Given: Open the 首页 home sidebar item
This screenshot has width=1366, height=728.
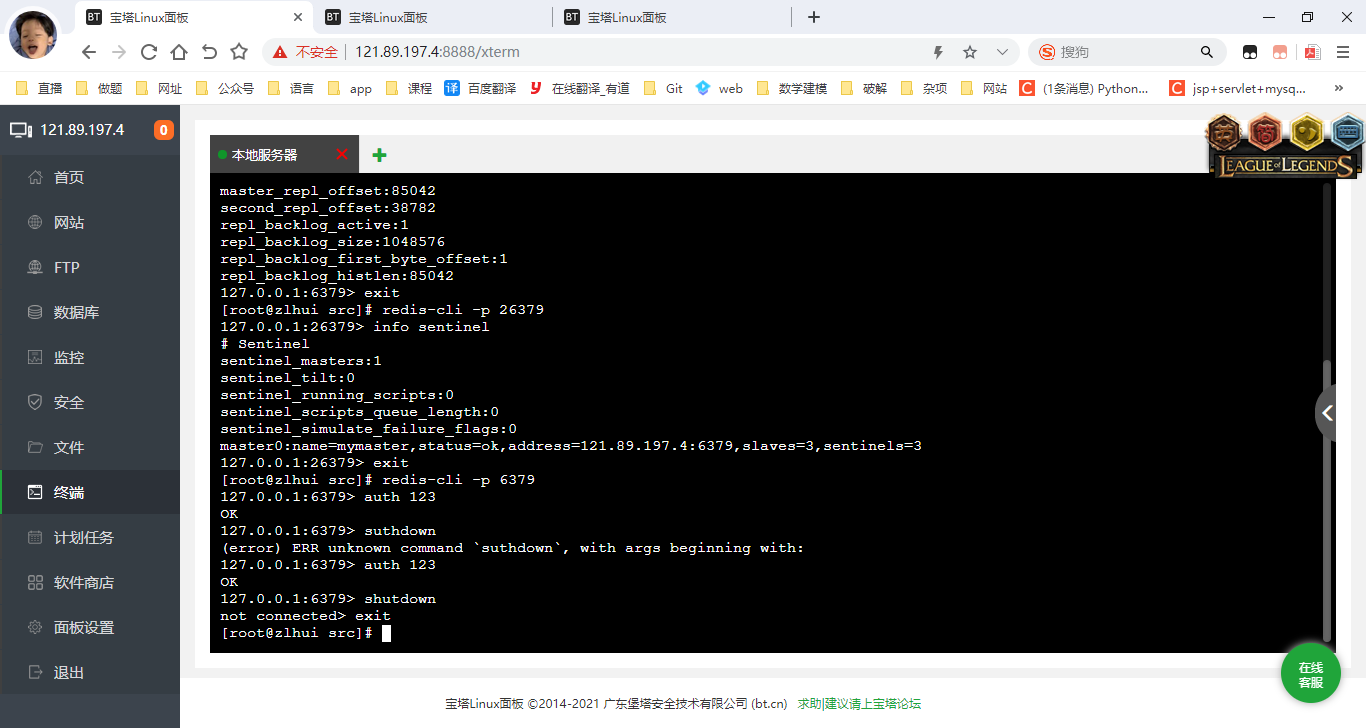Looking at the screenshot, I should 68,178.
